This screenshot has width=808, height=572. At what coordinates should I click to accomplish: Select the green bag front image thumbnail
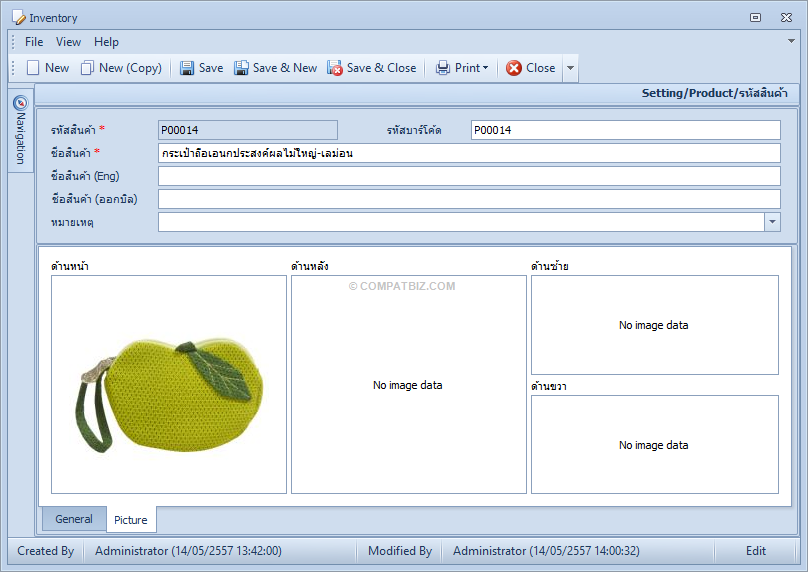click(x=169, y=384)
